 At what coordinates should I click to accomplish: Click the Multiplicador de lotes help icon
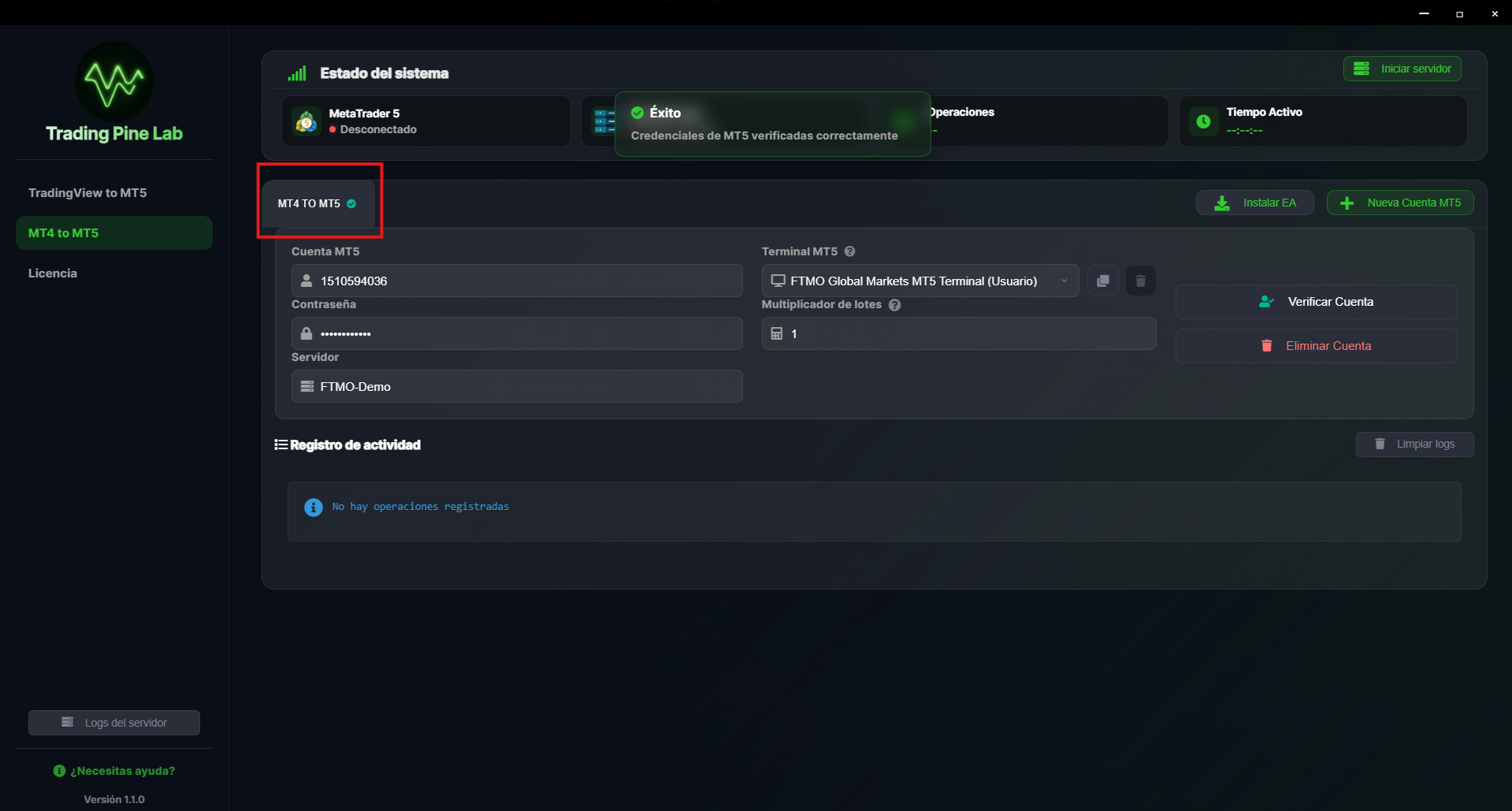(894, 305)
